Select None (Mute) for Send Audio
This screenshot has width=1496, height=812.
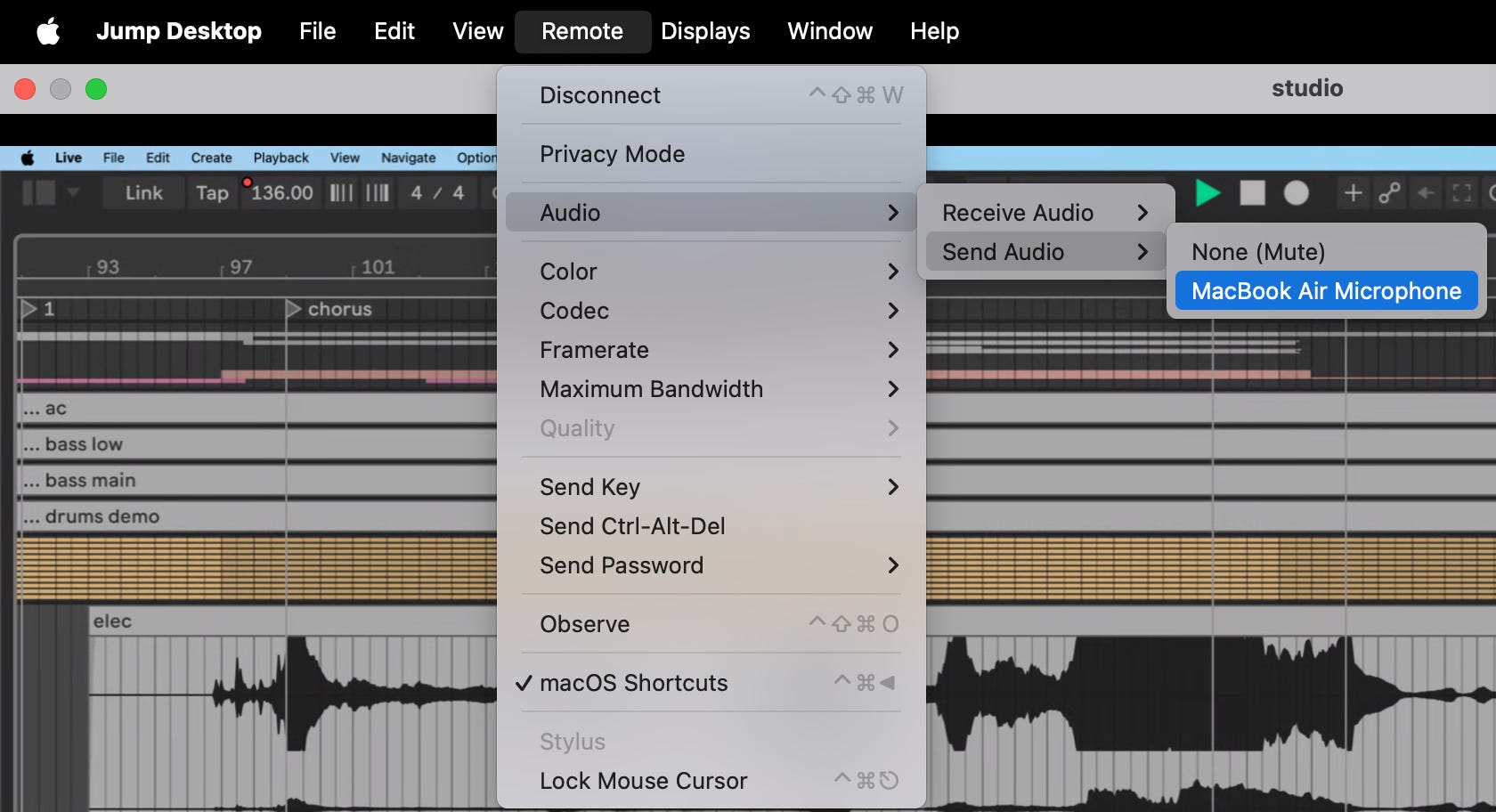(x=1327, y=252)
